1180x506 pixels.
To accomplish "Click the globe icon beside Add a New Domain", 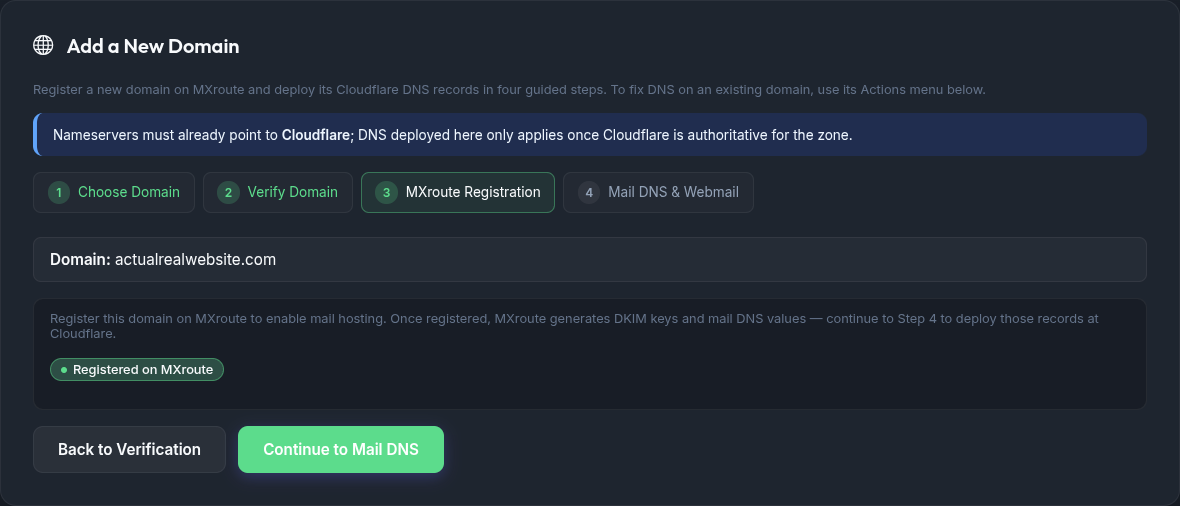I will [43, 45].
